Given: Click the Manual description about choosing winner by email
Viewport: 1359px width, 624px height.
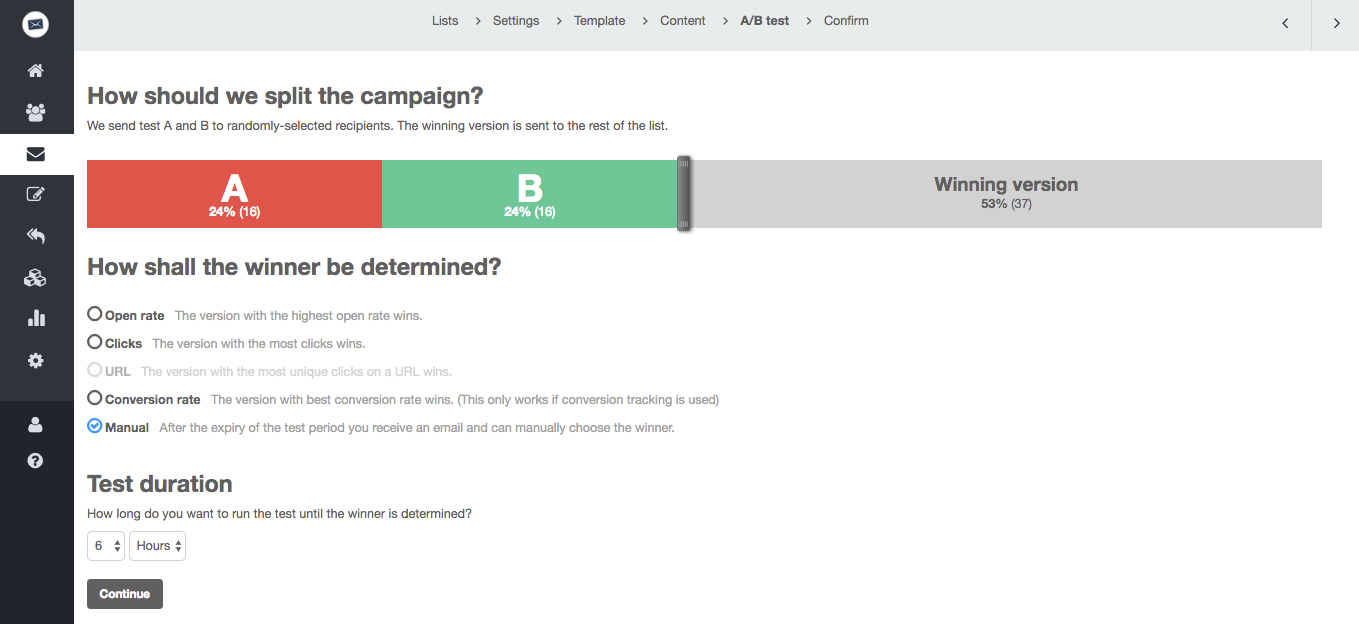Looking at the screenshot, I should tap(417, 428).
